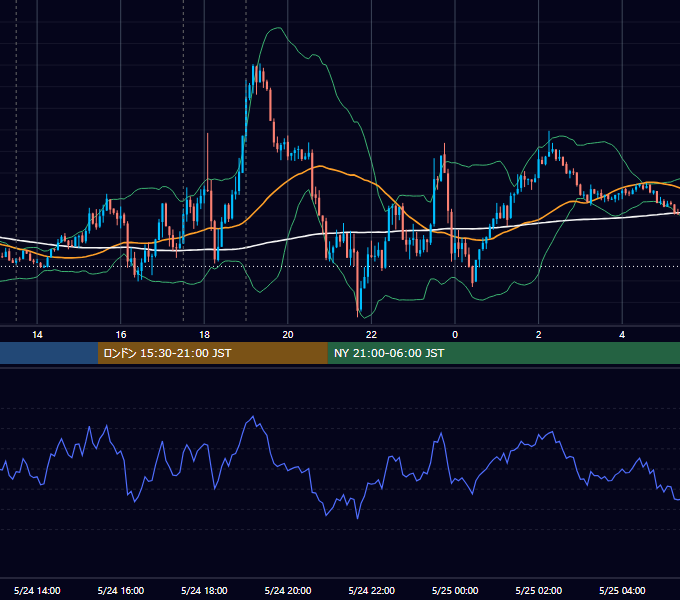Click the 5/24 18:00 label on oscillator axis

pos(204,590)
